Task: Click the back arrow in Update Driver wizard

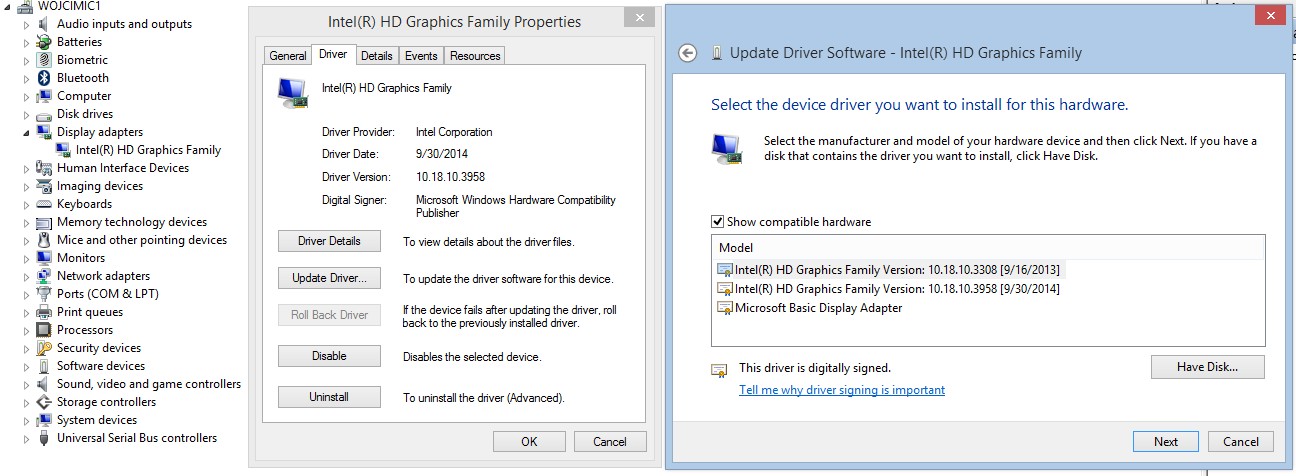Action: coord(687,53)
